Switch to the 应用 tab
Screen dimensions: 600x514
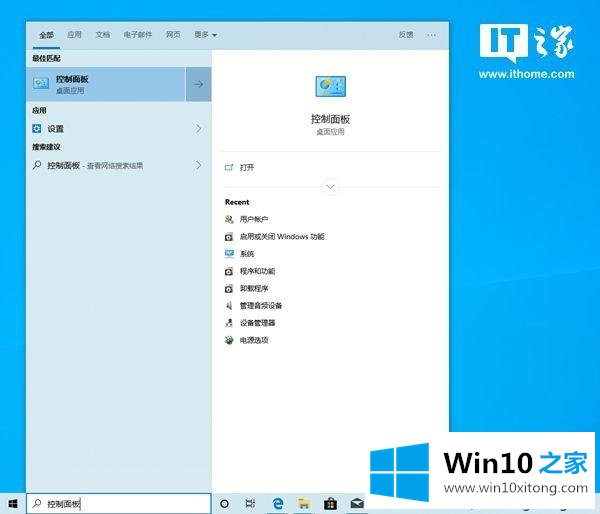(74, 35)
